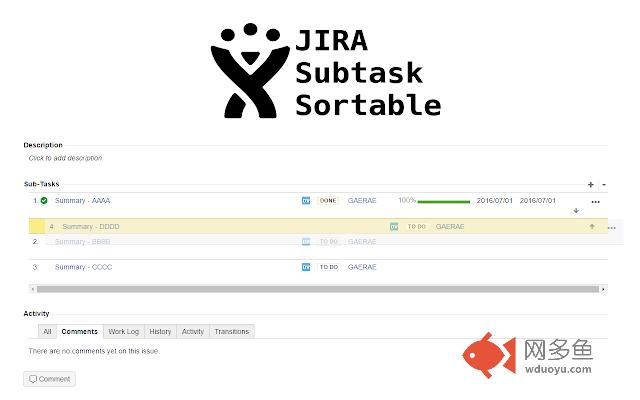
Task: Click the Comment button
Action: 49,379
